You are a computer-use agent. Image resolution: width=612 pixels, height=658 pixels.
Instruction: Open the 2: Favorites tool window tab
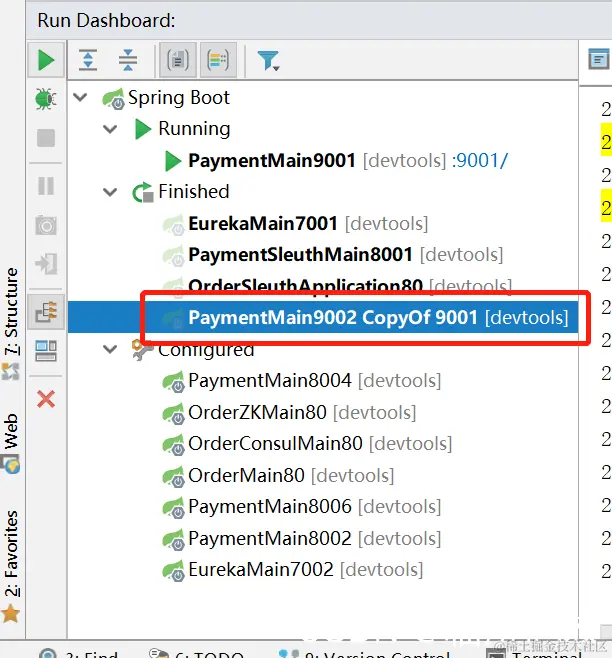point(11,553)
